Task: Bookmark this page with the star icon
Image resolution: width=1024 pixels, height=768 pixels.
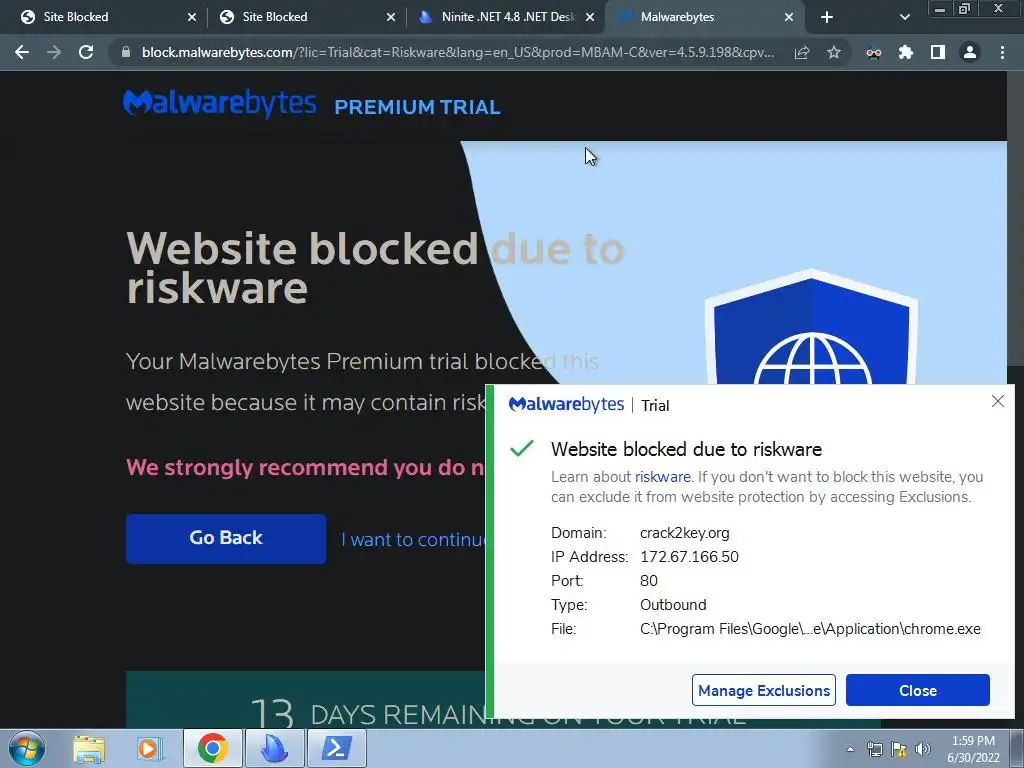Action: [833, 52]
